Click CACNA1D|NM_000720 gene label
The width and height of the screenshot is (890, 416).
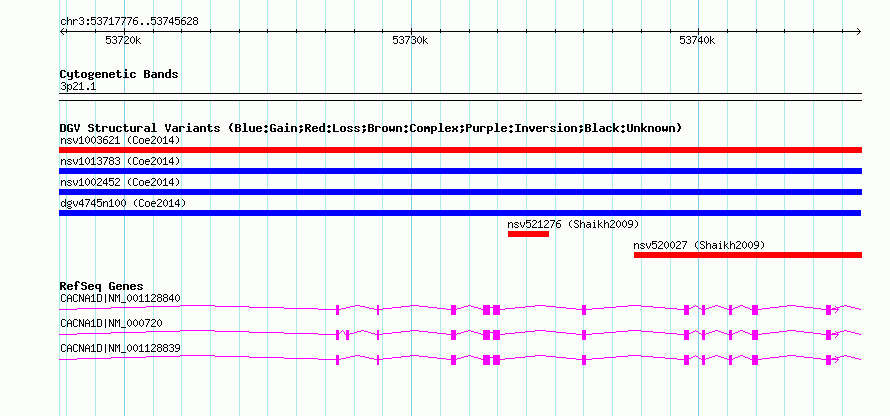tap(111, 323)
